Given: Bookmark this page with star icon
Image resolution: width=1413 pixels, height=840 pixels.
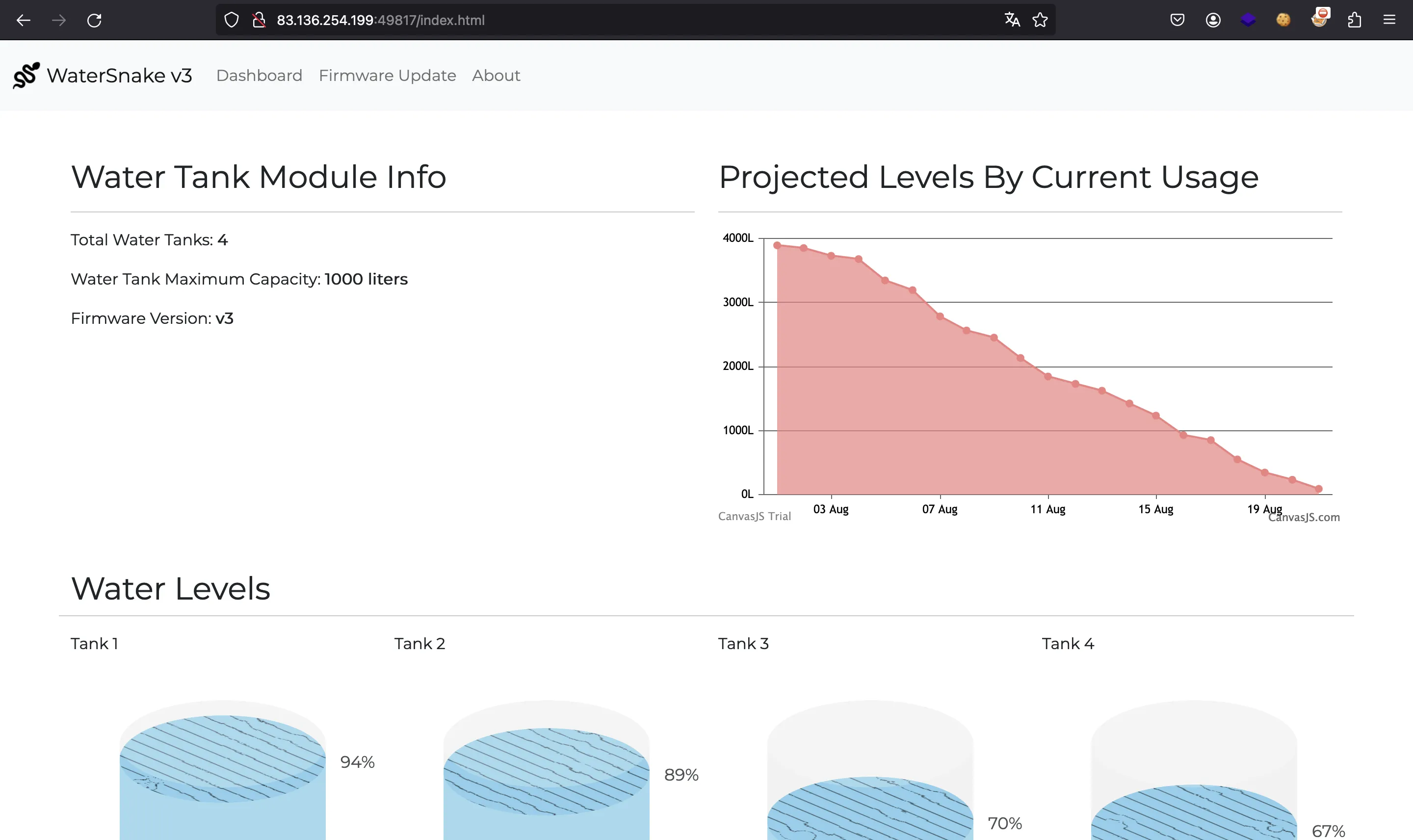Looking at the screenshot, I should click(x=1040, y=21).
